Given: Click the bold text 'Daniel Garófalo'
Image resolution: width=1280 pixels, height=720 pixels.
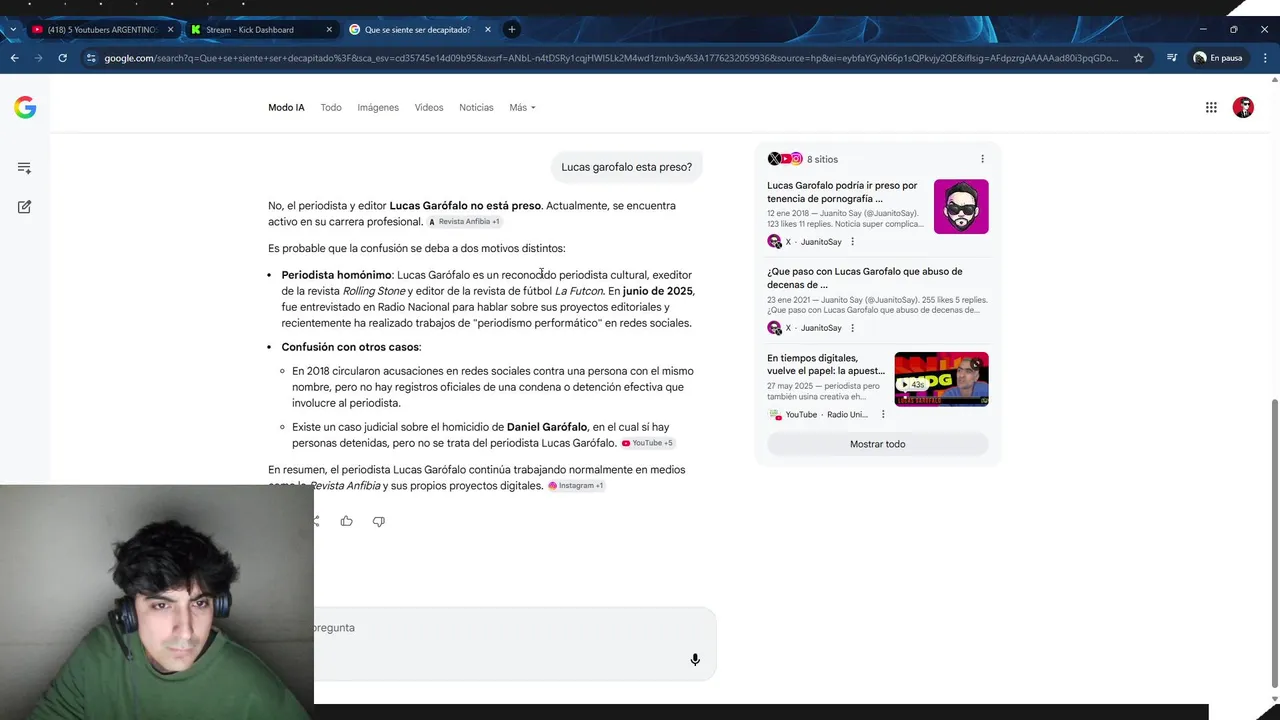Looking at the screenshot, I should (x=547, y=427).
